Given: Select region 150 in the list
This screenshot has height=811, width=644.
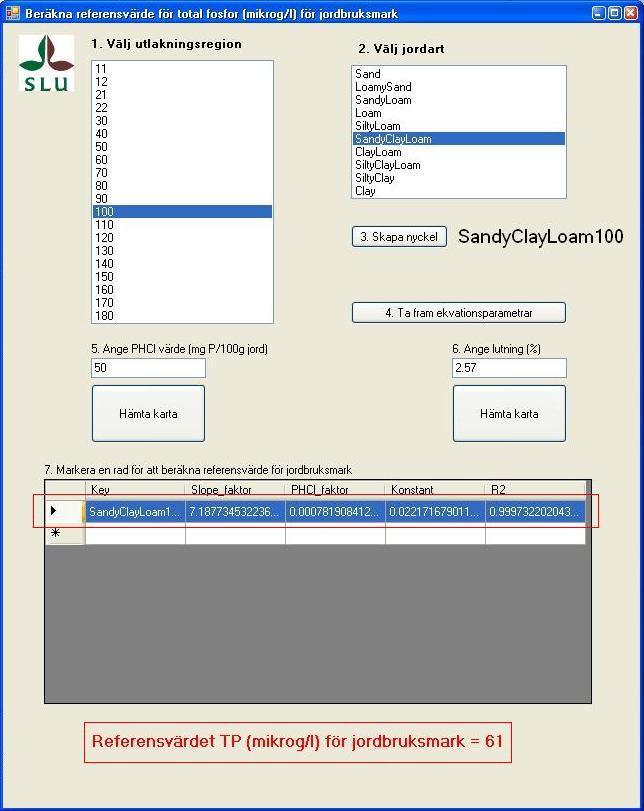Looking at the screenshot, I should click(x=182, y=277).
